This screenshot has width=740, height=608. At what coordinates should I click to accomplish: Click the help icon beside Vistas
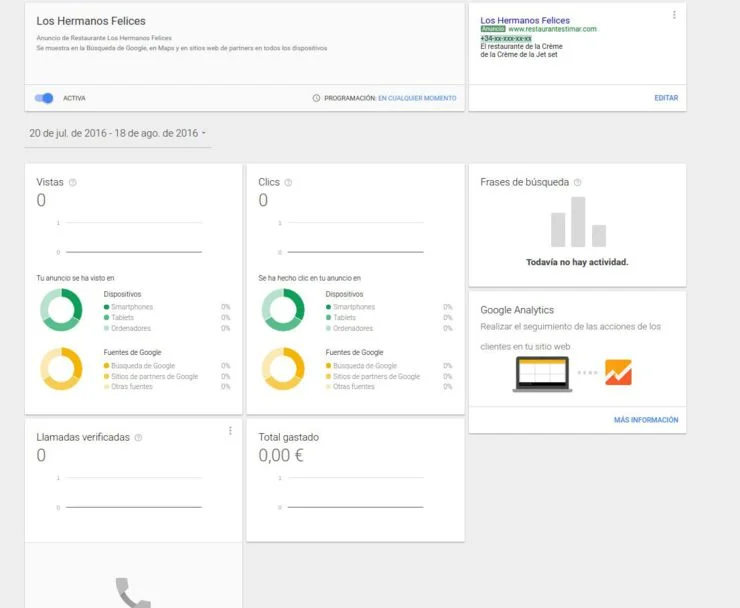click(x=73, y=182)
